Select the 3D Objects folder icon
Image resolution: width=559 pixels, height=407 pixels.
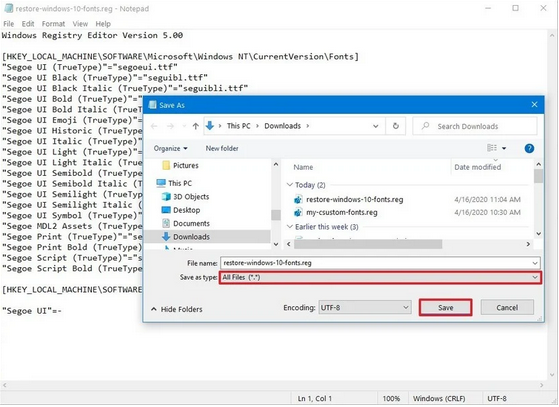[166, 197]
